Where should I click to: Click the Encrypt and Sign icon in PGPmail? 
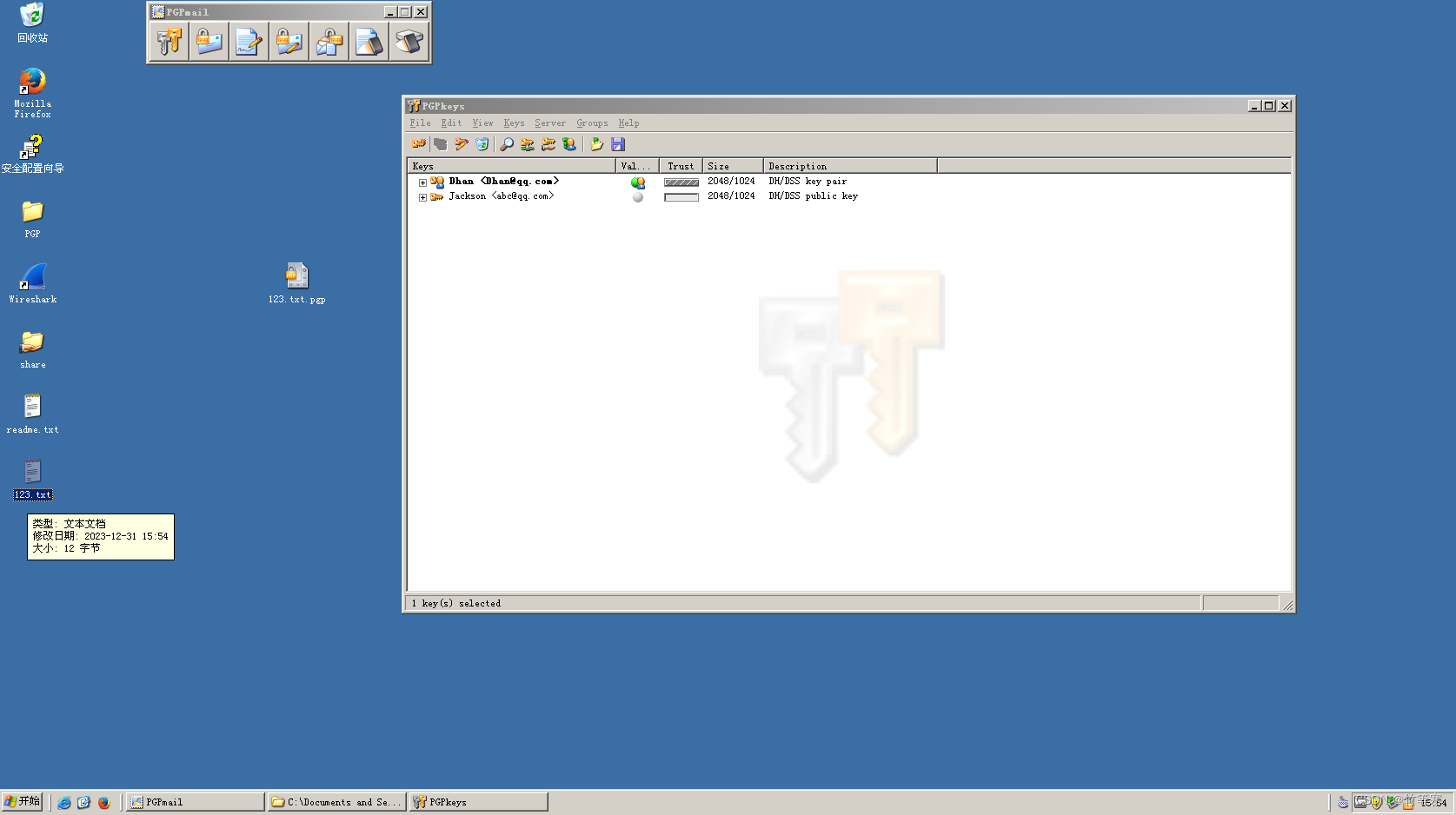tap(289, 41)
